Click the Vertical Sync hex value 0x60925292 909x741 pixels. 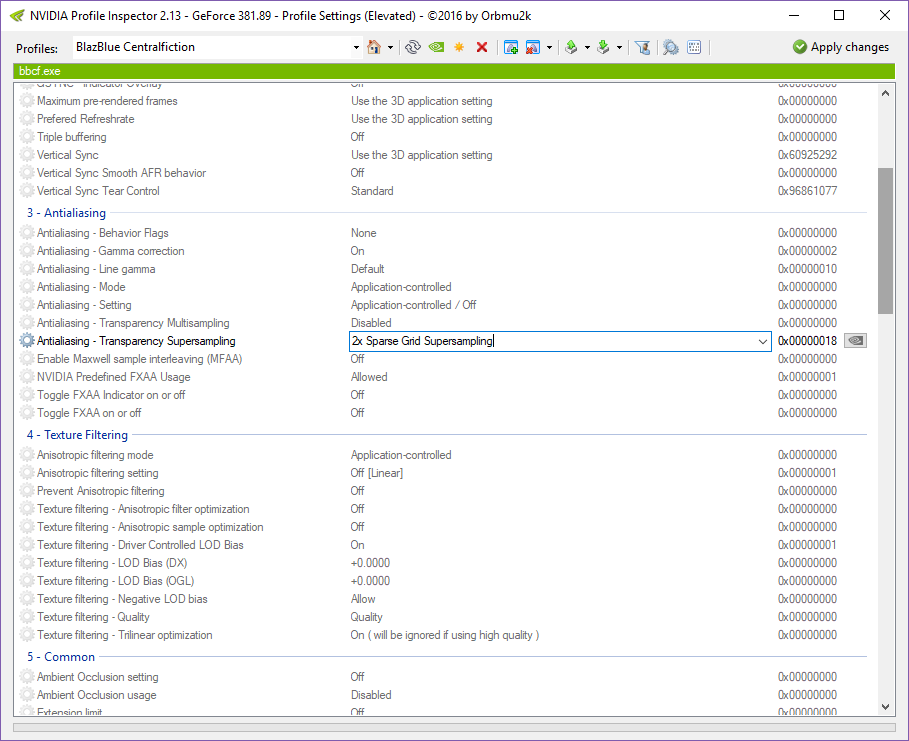[x=807, y=155]
